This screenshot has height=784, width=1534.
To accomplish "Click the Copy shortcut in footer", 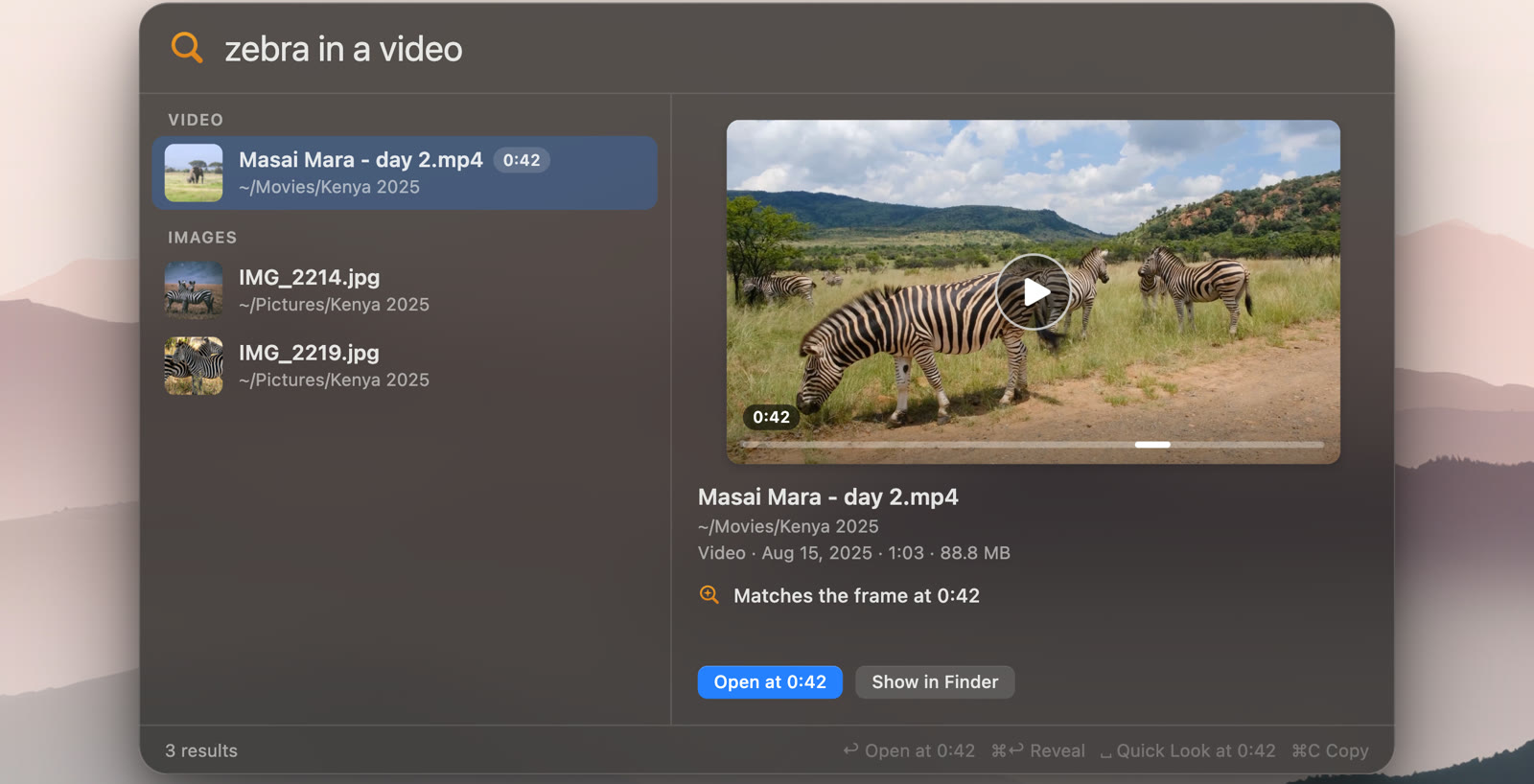I will [x=1330, y=750].
